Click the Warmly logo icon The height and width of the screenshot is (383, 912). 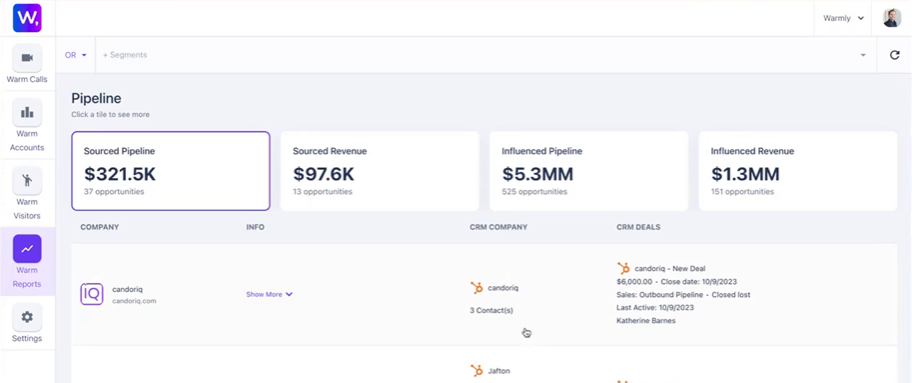27,18
